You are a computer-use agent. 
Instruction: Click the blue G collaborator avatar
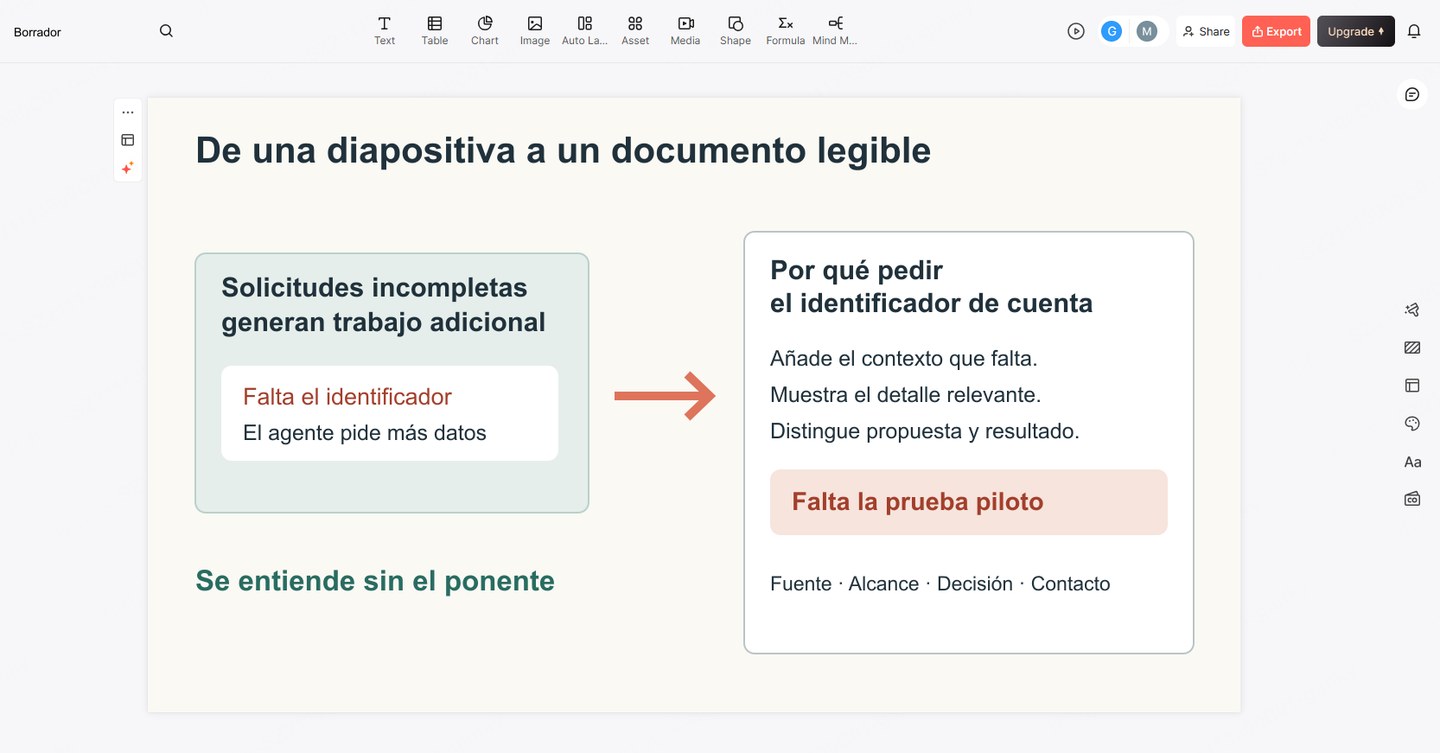pos(1111,31)
